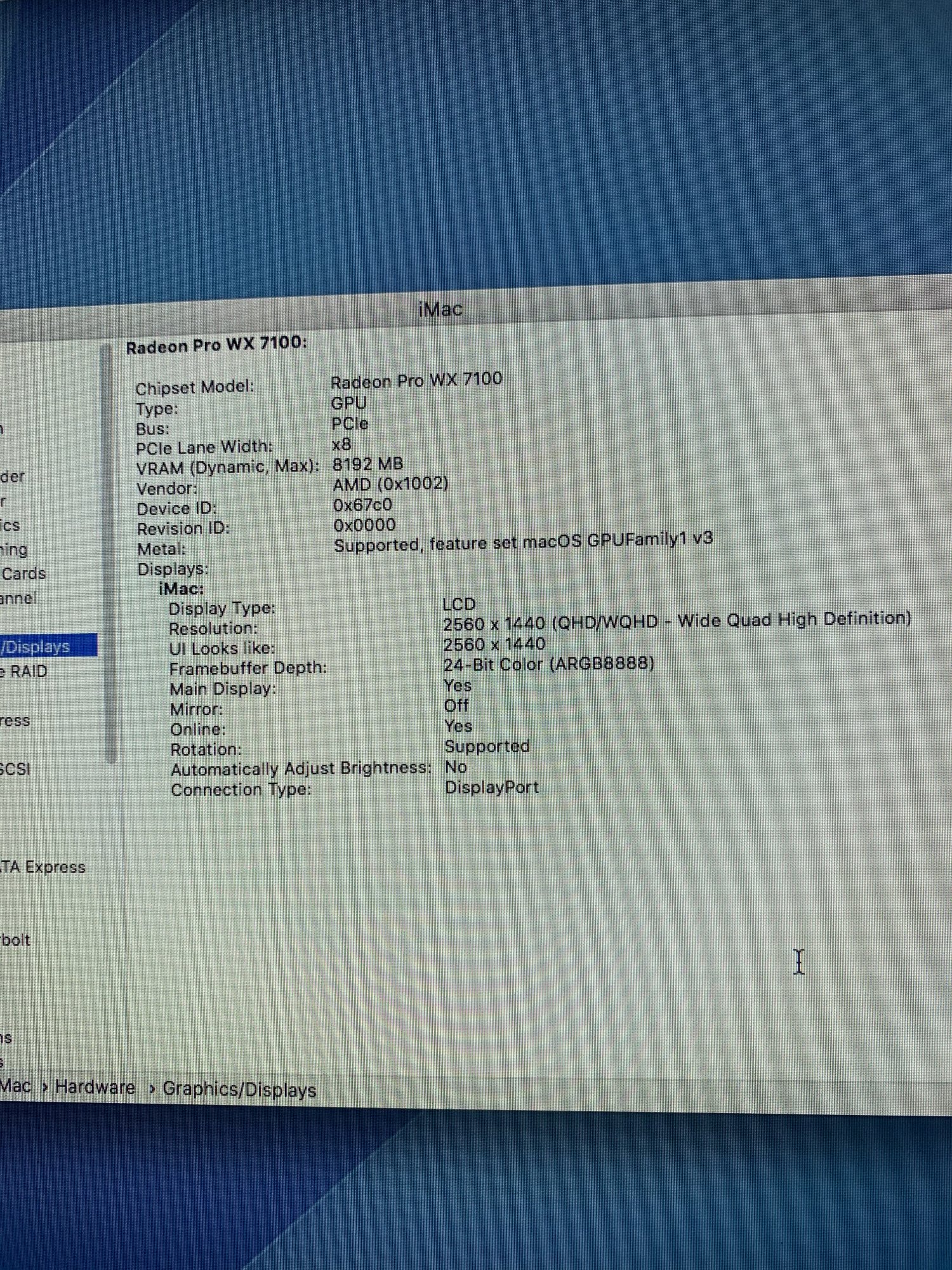Viewport: 952px width, 1270px height.
Task: Click the Bus value PCIe
Action: coord(350,424)
